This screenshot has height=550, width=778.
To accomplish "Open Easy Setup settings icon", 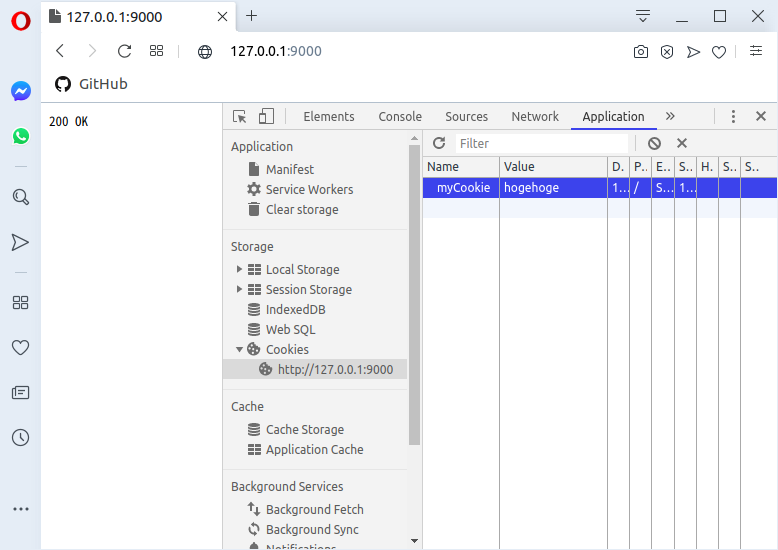I will pyautogui.click(x=756, y=51).
